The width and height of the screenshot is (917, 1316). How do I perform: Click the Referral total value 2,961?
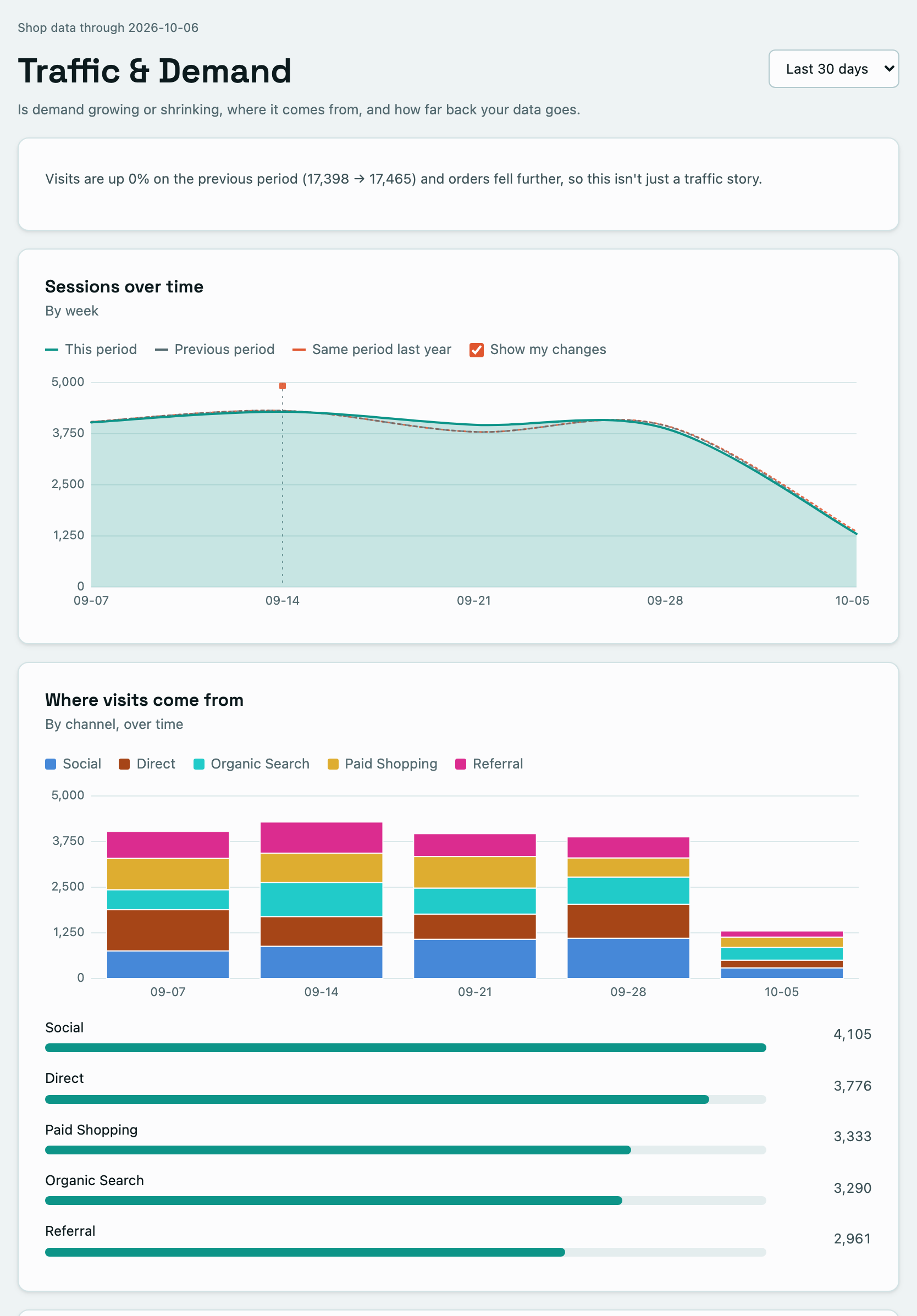pos(852,1239)
